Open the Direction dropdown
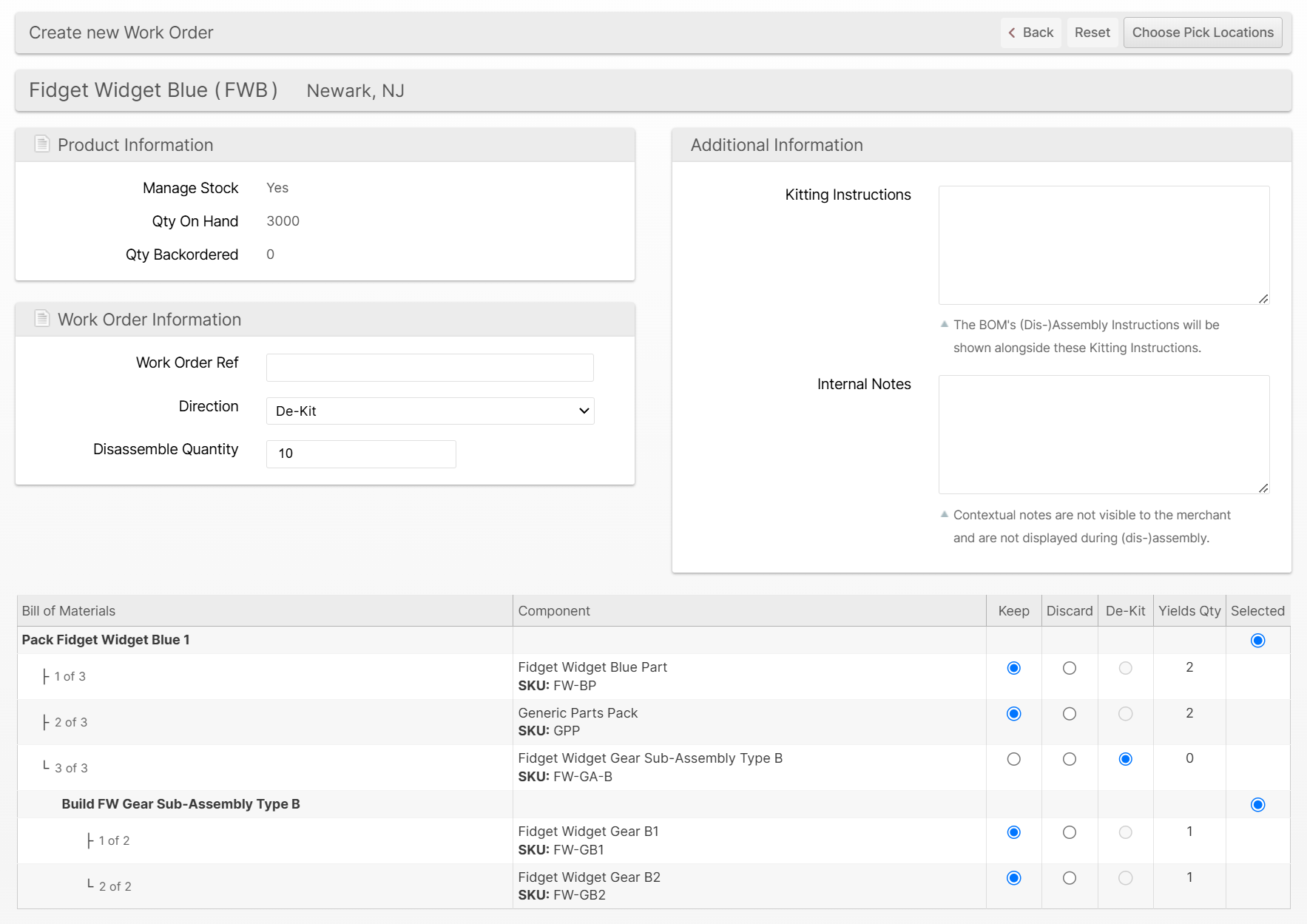The width and height of the screenshot is (1307, 924). [x=430, y=411]
